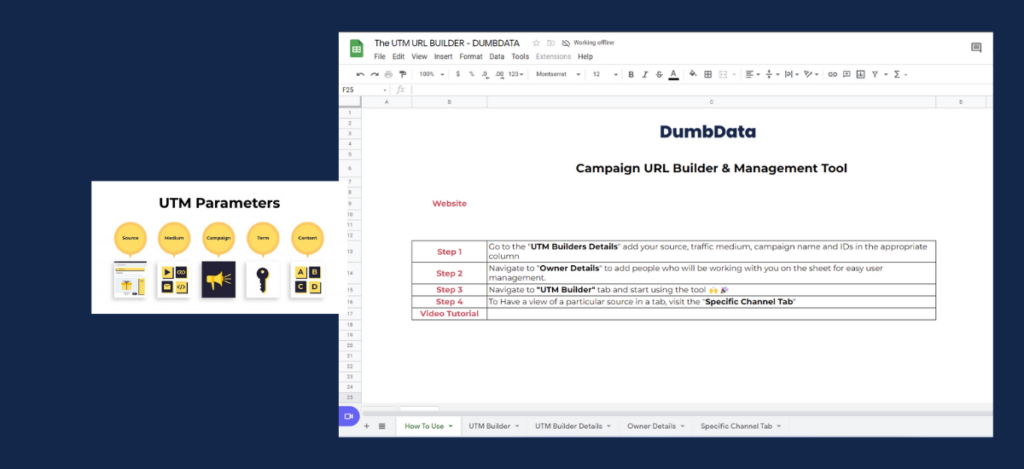The image size is (1024, 469).
Task: Click the paint format roller icon
Action: [x=402, y=74]
